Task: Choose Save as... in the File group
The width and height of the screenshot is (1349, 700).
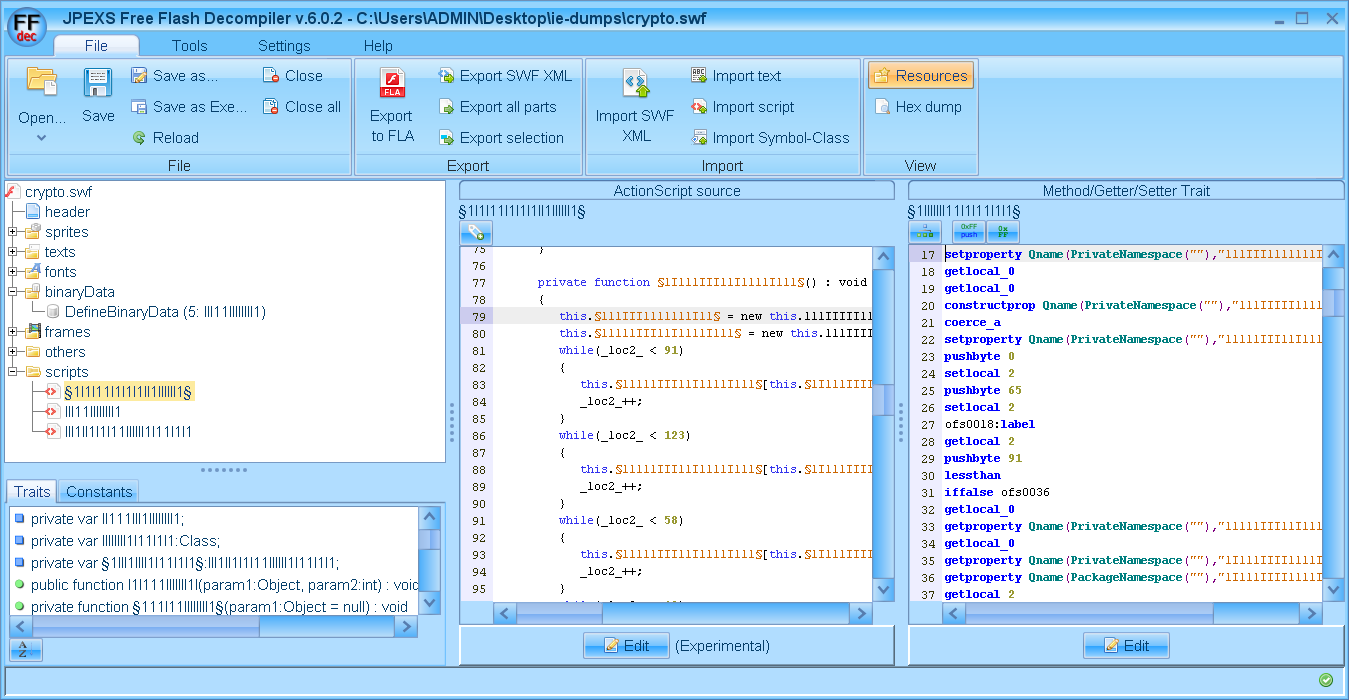Action: 174,76
